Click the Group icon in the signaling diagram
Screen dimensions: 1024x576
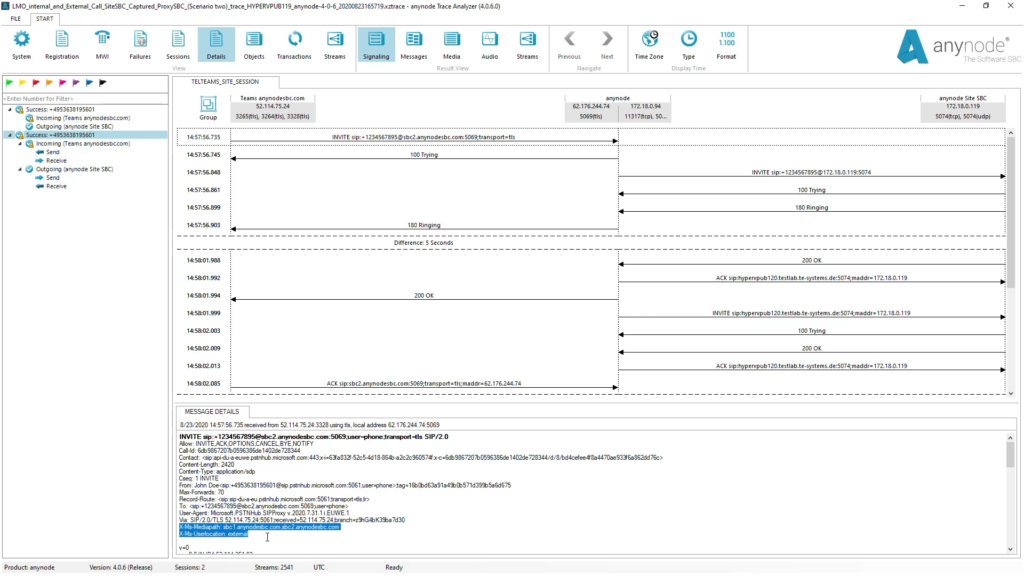208,108
